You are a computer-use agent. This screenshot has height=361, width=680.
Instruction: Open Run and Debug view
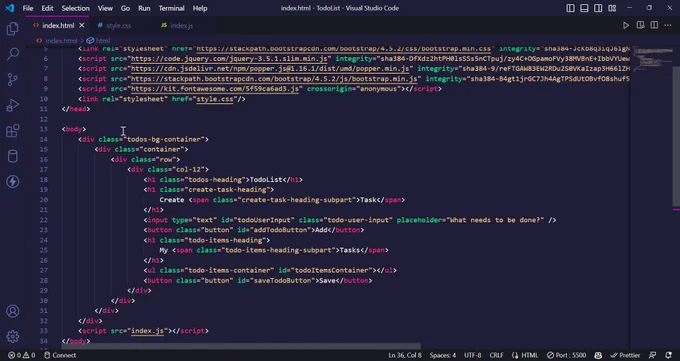pyautogui.click(x=13, y=105)
